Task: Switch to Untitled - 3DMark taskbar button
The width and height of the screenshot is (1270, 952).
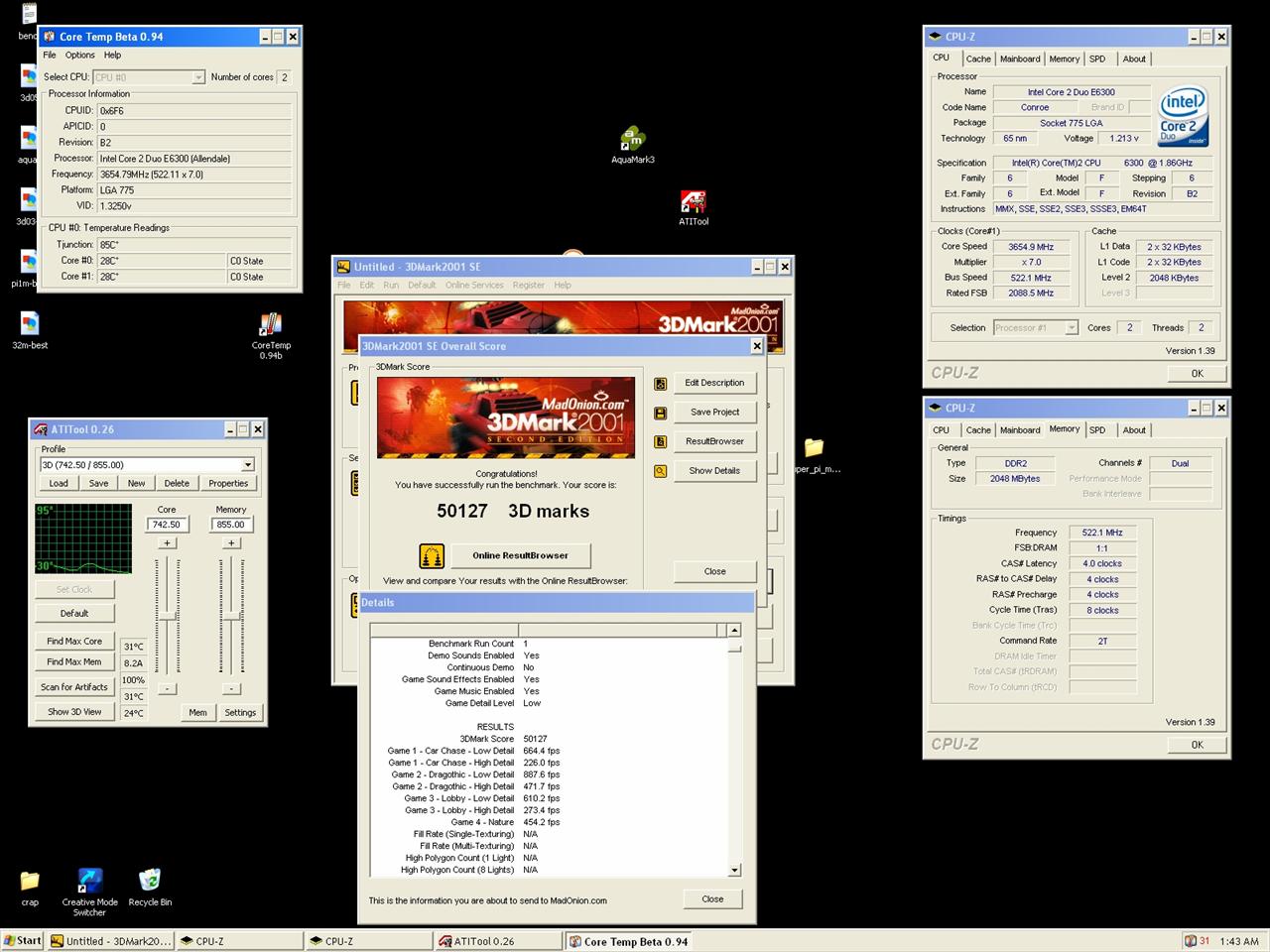Action: 110,941
